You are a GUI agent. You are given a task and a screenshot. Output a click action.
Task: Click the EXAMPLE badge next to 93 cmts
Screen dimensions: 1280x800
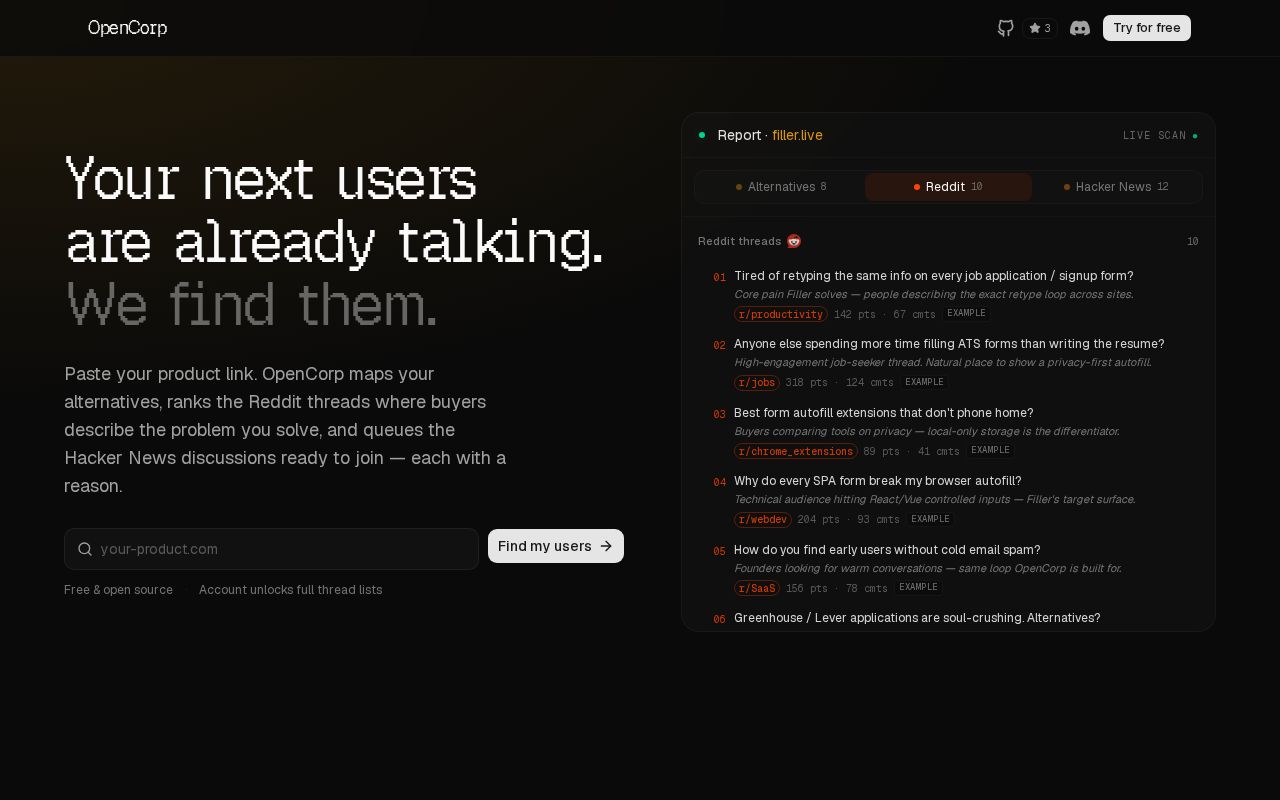[x=931, y=519]
